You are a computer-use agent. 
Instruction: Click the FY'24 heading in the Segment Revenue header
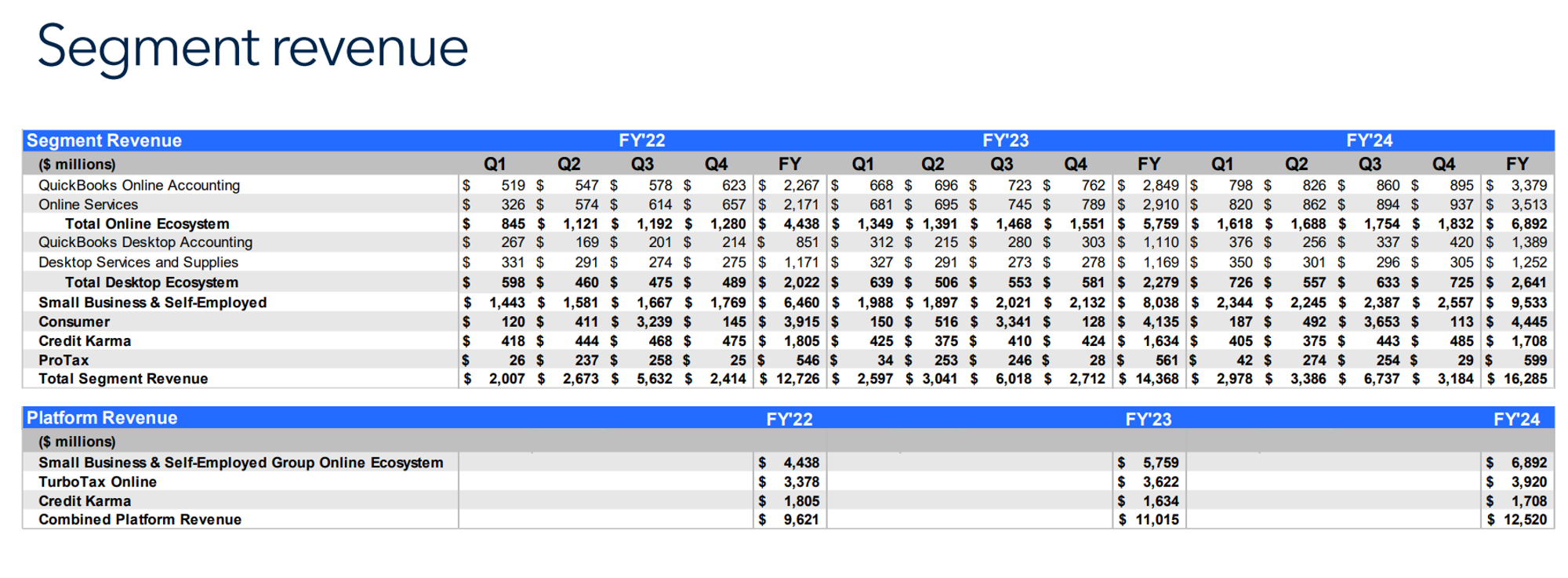(1370, 140)
